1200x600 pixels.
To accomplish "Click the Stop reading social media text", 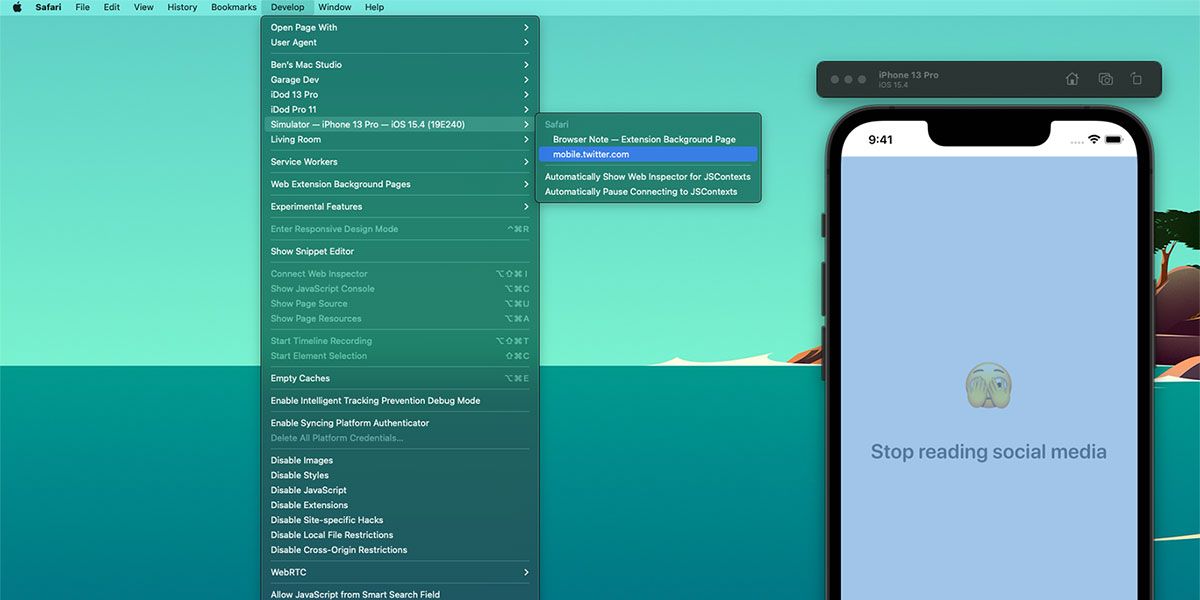I will tap(988, 452).
